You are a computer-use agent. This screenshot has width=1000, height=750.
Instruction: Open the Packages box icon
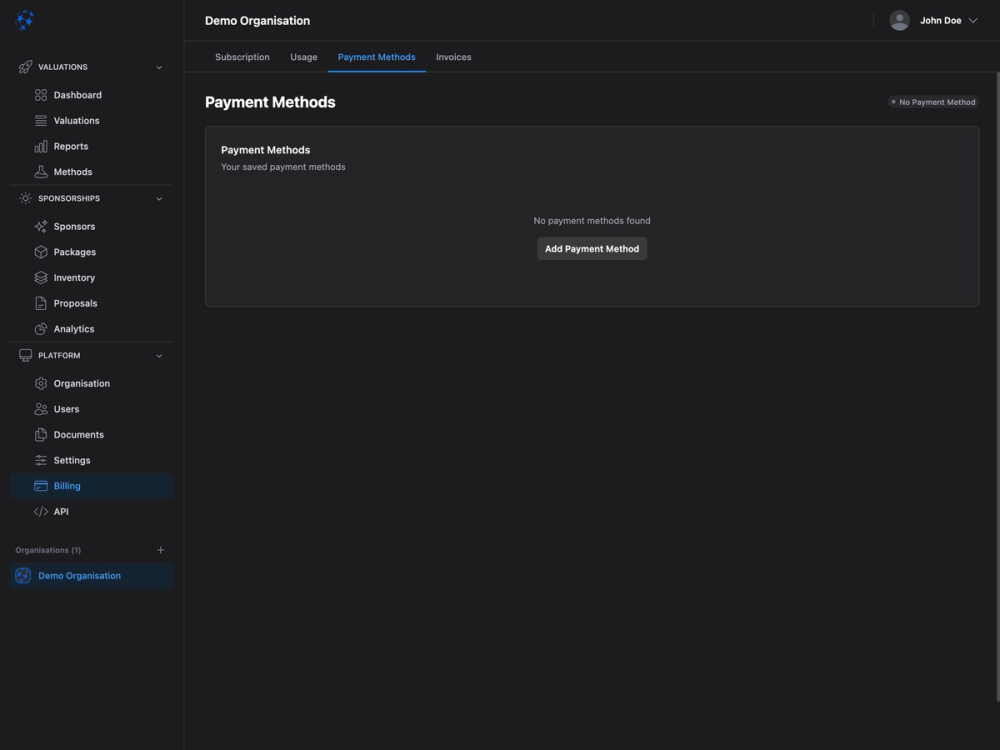click(x=40, y=252)
